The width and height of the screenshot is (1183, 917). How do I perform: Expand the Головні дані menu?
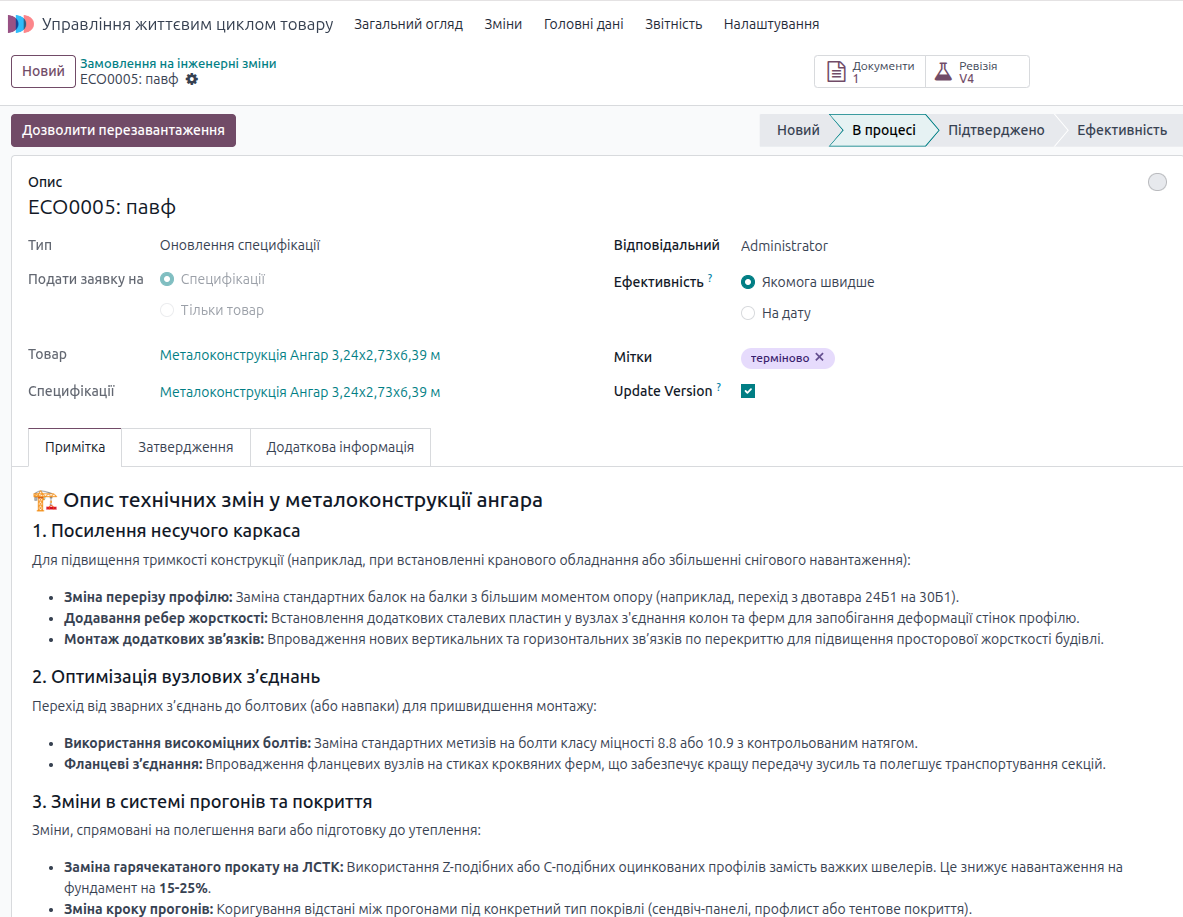(x=583, y=24)
